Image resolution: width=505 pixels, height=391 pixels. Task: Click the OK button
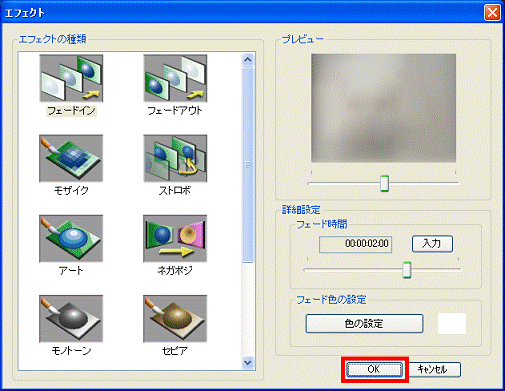click(374, 369)
